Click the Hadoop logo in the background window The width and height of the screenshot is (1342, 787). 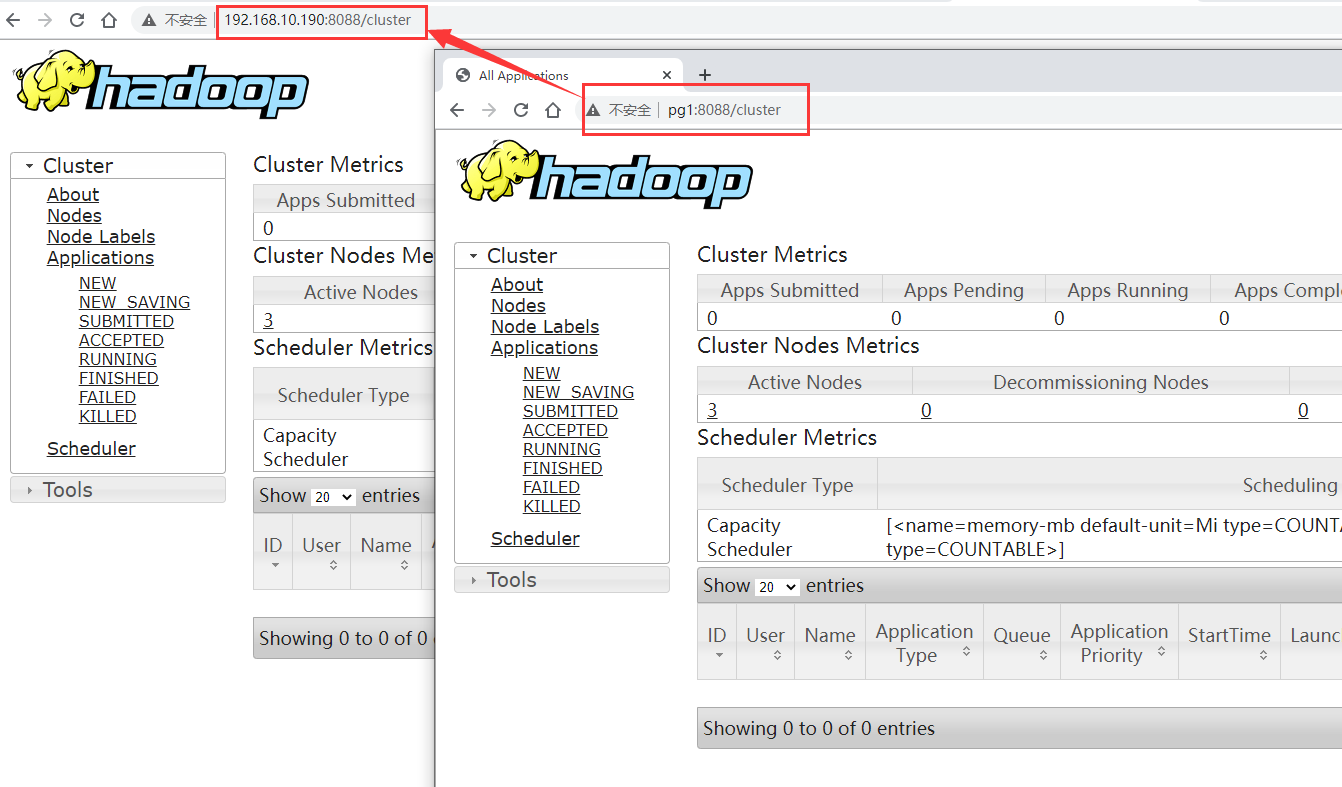click(160, 85)
